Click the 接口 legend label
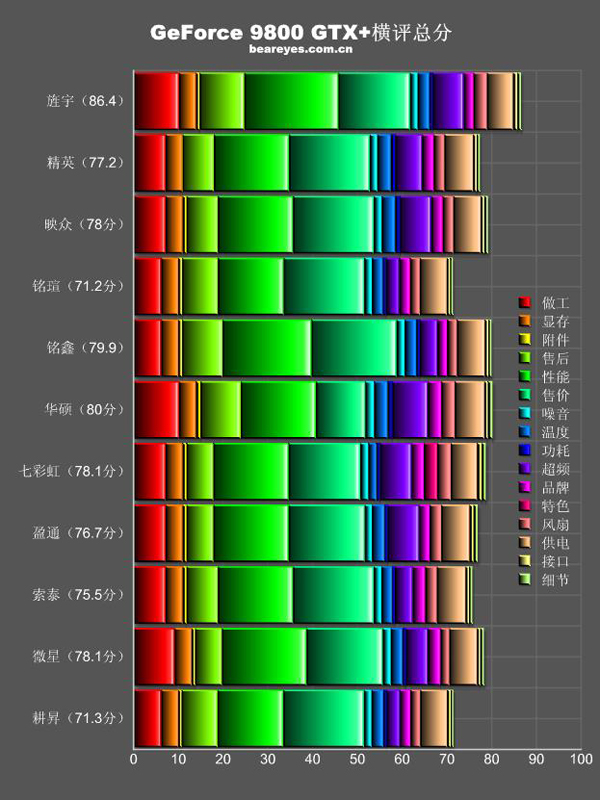 555,561
